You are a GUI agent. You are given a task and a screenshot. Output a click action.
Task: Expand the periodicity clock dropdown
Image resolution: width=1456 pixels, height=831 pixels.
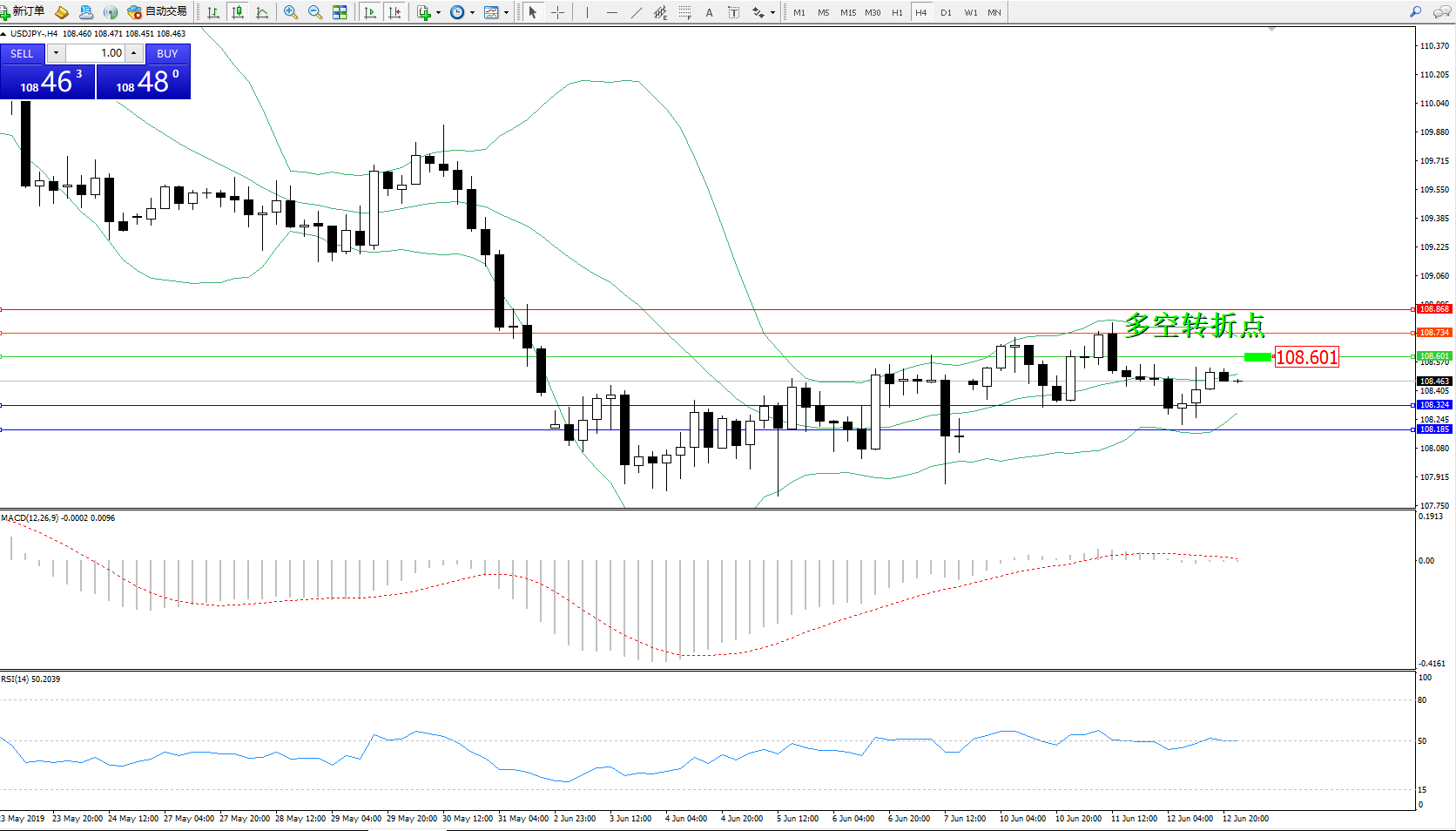point(472,12)
